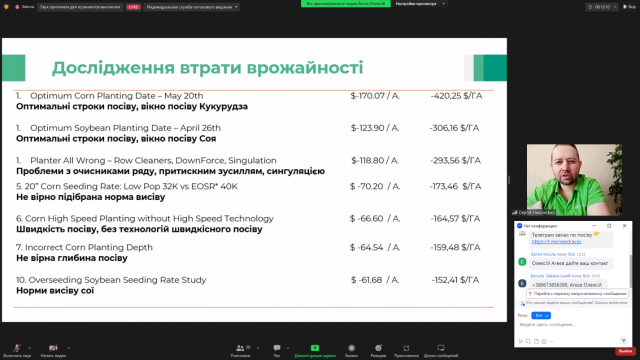Open the Telegram channel link in chat

click(x=556, y=242)
